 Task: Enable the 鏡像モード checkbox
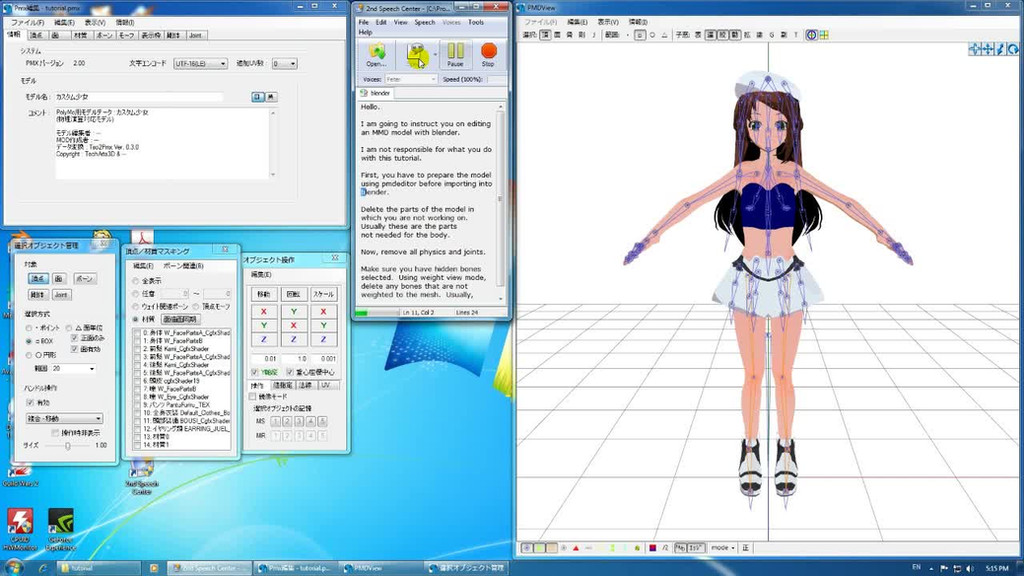(253, 396)
